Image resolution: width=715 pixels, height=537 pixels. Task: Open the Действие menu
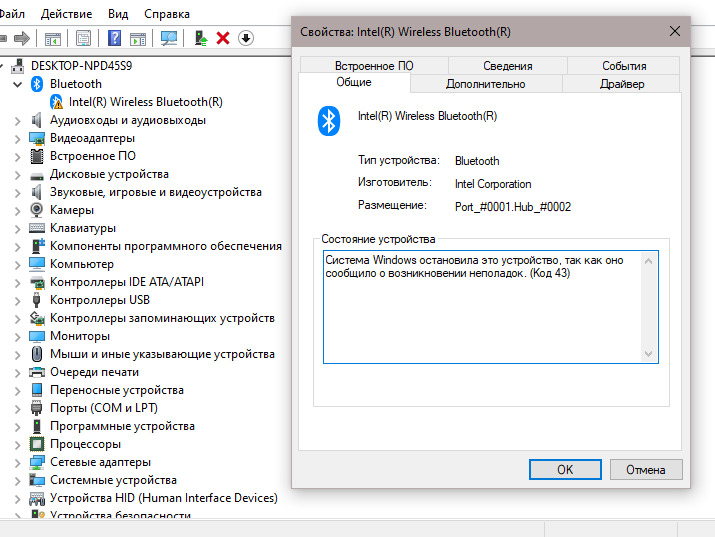pos(66,14)
